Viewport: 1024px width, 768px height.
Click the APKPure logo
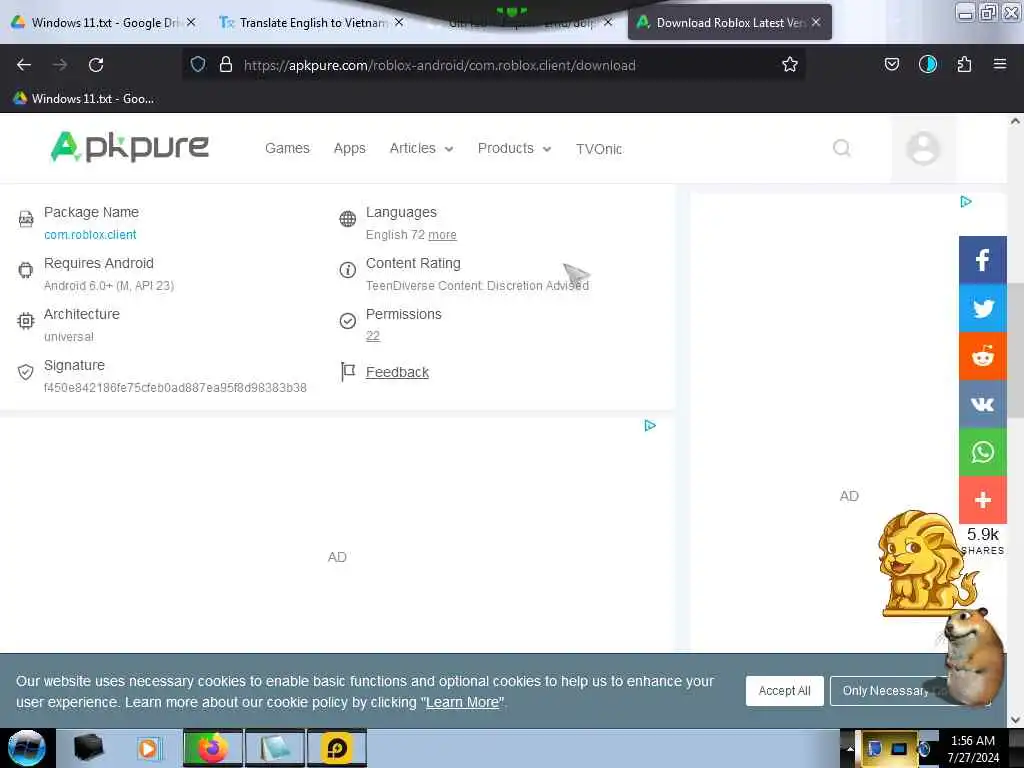(x=129, y=146)
